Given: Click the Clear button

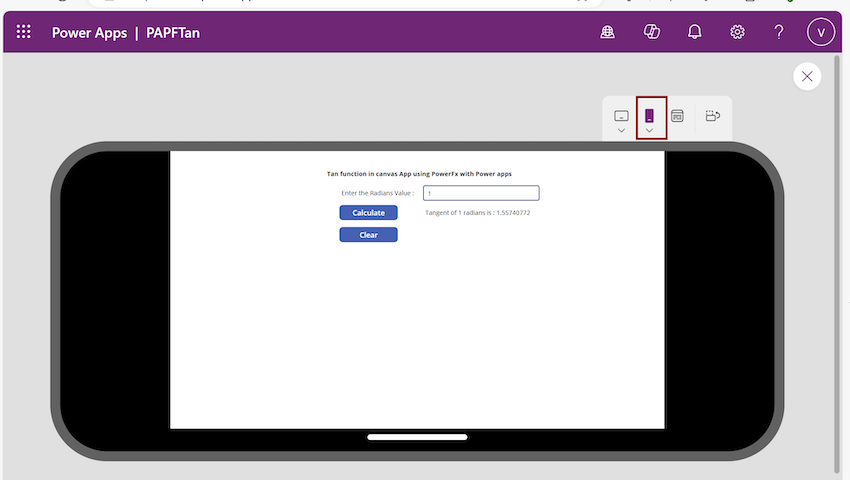Looking at the screenshot, I should coord(369,235).
